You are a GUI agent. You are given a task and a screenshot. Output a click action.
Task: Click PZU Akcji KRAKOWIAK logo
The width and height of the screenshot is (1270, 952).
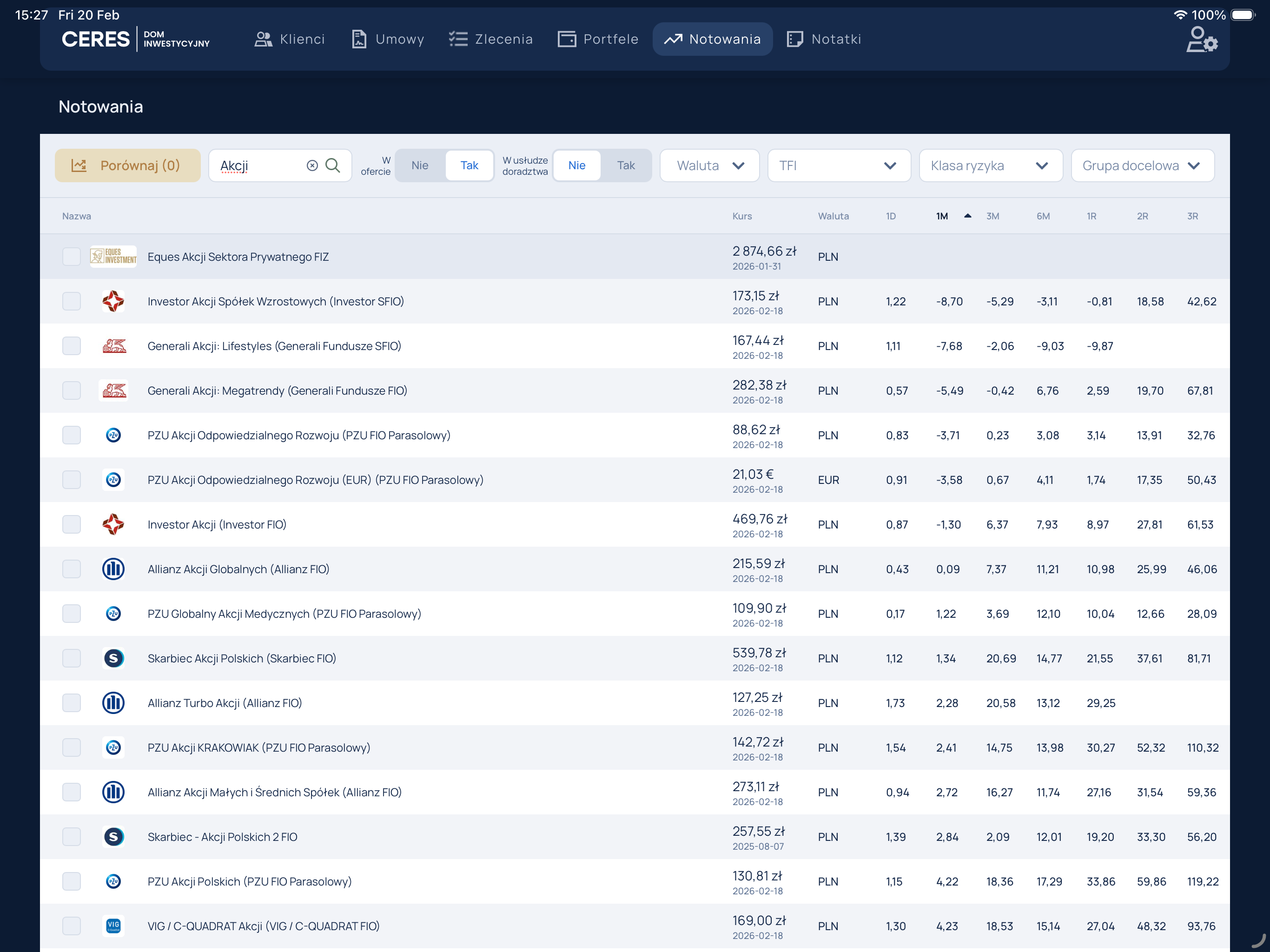(113, 747)
